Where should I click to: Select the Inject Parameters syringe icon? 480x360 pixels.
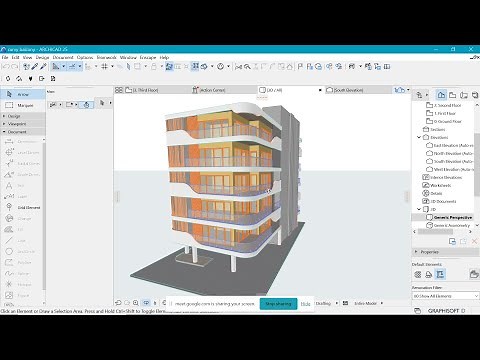coord(43,67)
